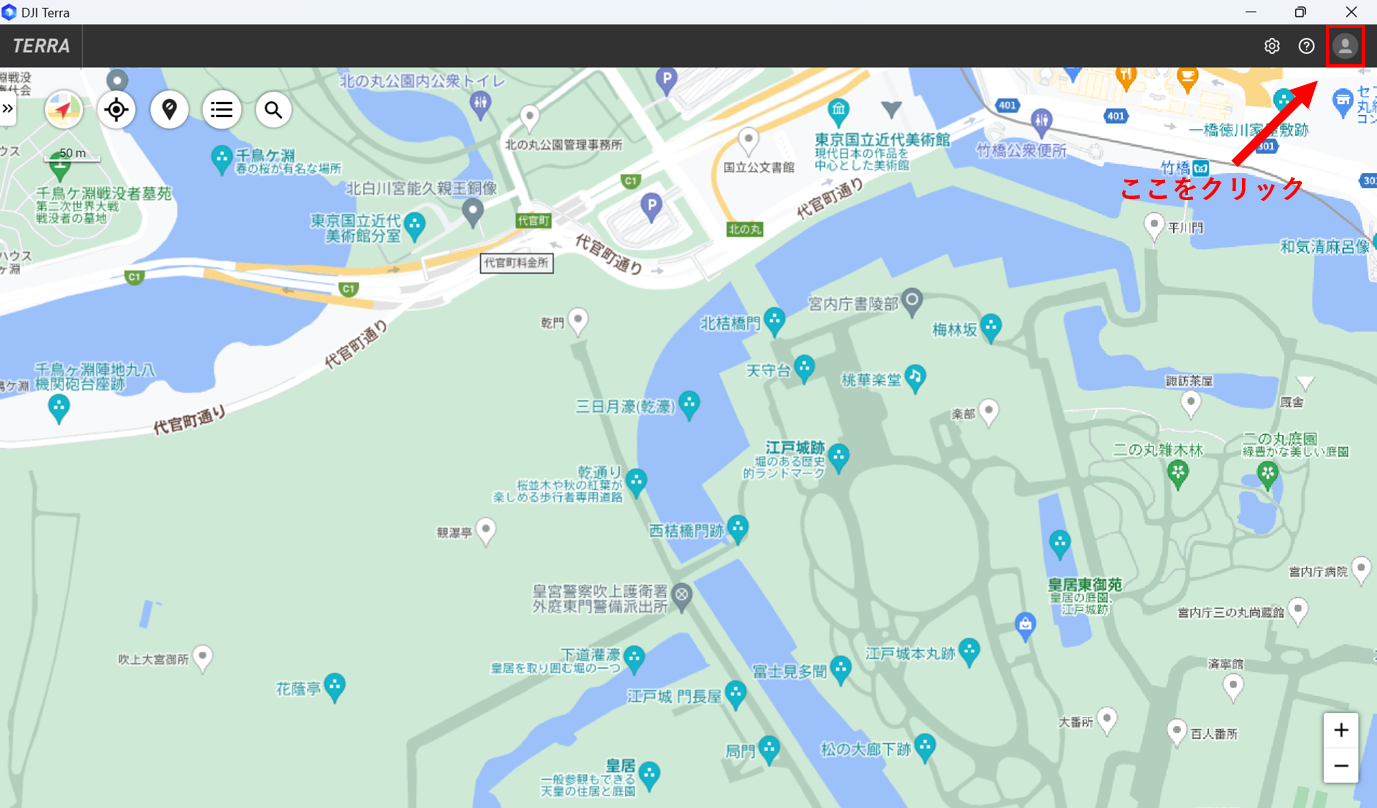Screen dimensions: 1377x808
Task: Select the parking marker near 代官町
Action: 651,207
